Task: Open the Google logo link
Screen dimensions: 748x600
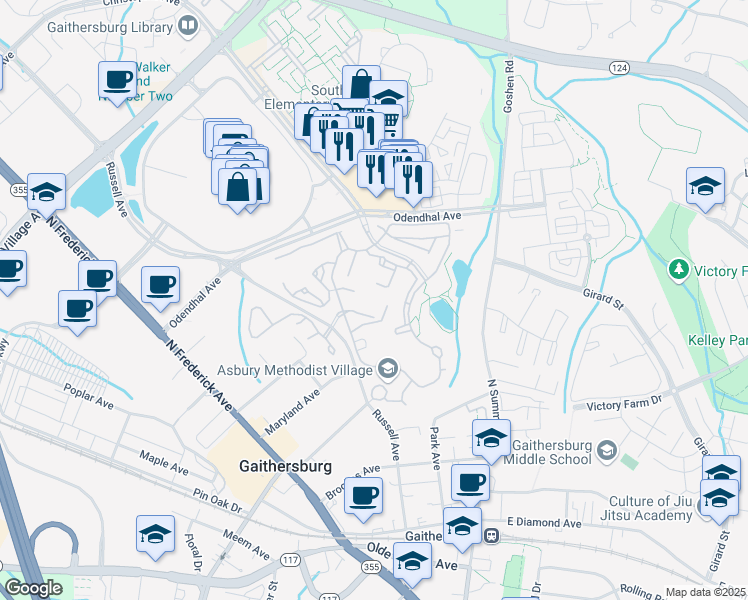Action: point(34,588)
